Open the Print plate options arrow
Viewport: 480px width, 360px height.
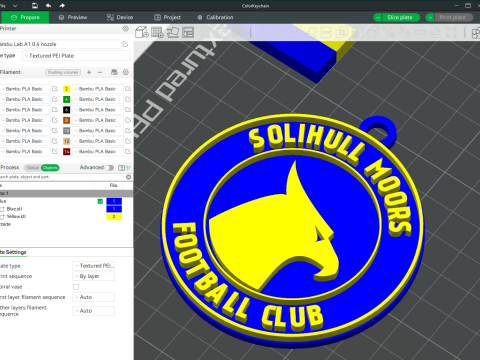(x=430, y=17)
